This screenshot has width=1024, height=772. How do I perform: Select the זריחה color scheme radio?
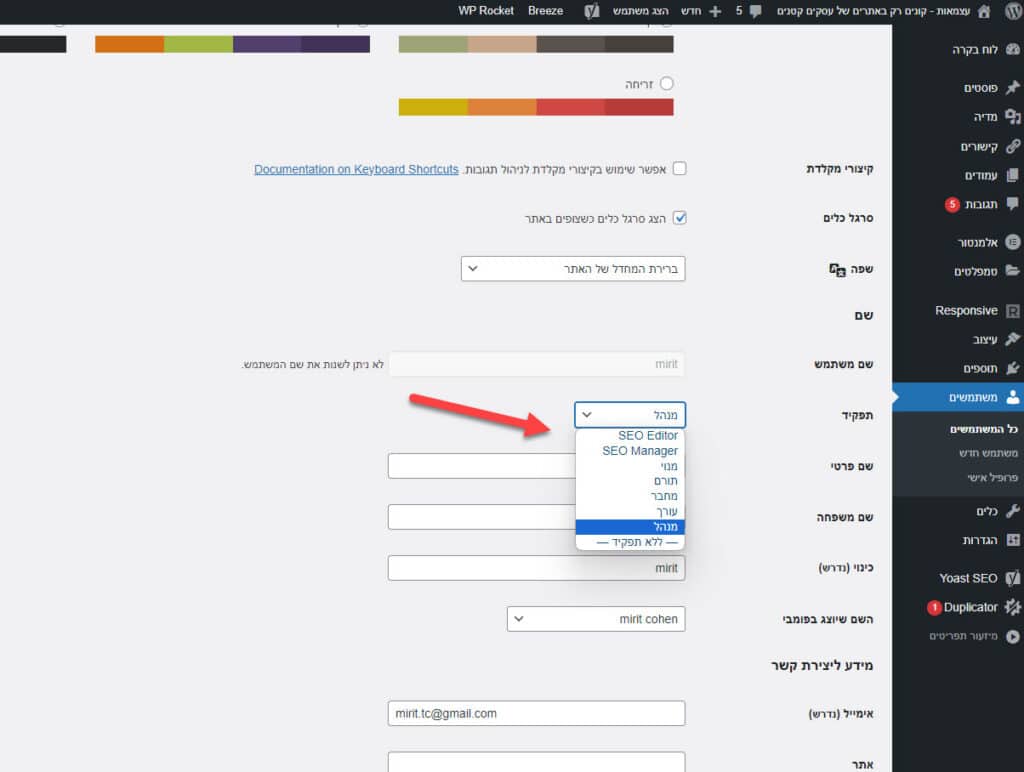click(667, 84)
